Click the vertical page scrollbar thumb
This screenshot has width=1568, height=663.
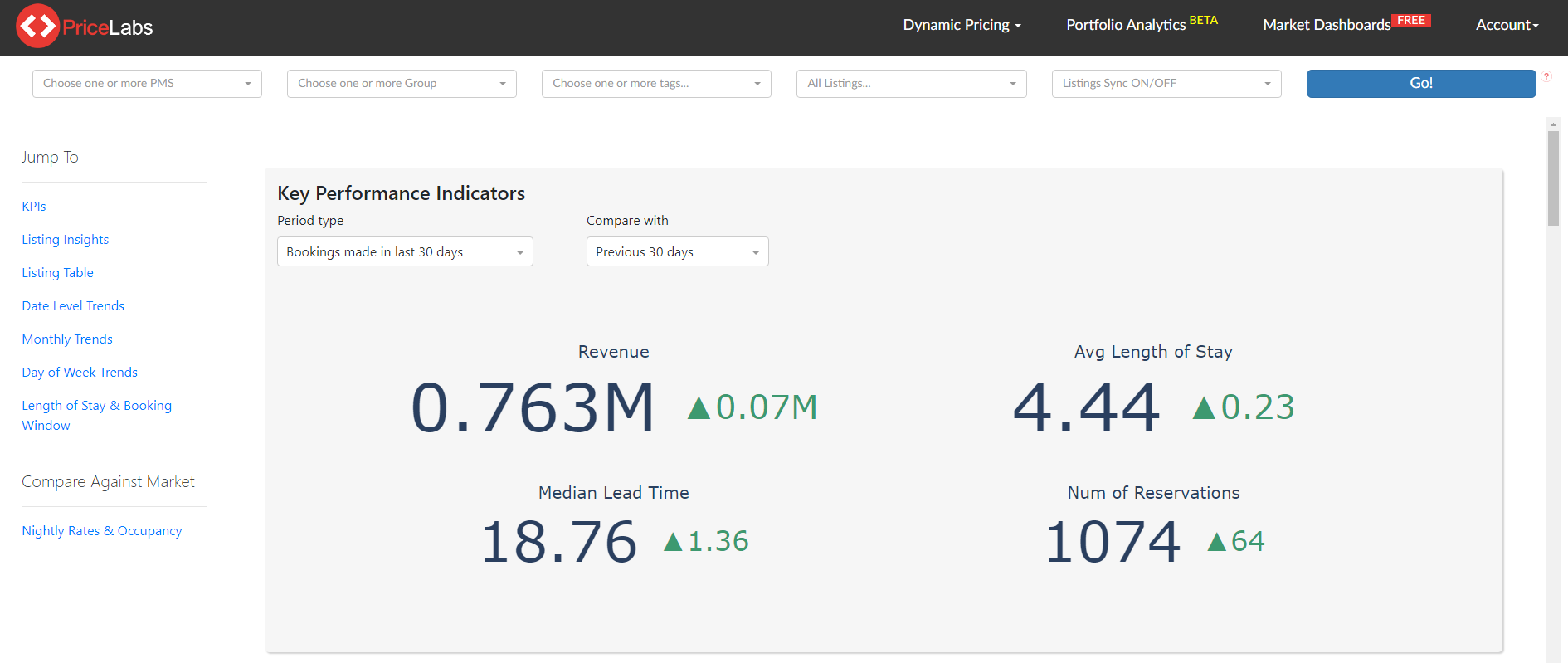tap(1553, 178)
